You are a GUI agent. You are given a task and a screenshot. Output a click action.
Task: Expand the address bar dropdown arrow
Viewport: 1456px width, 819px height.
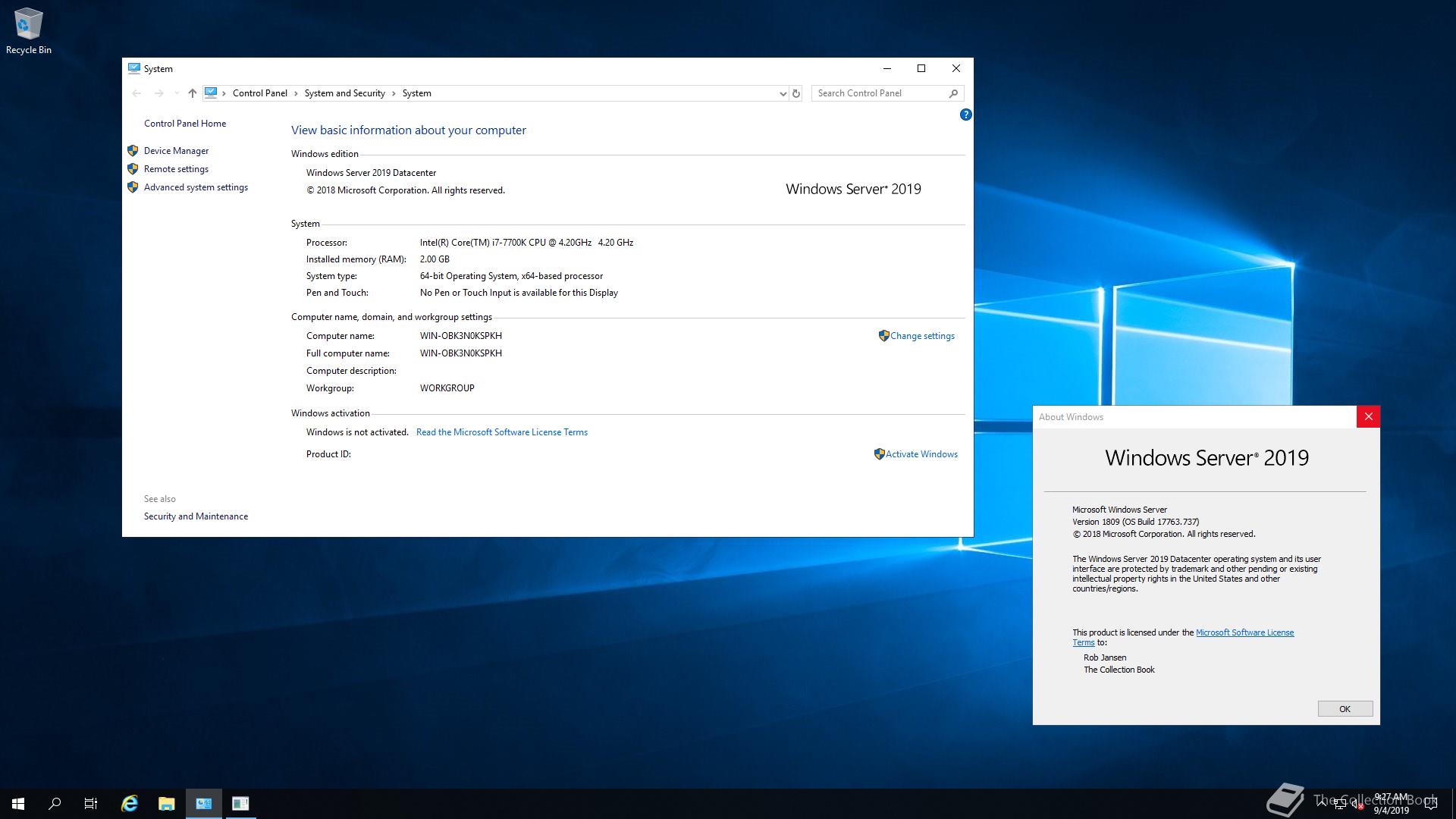coord(783,93)
